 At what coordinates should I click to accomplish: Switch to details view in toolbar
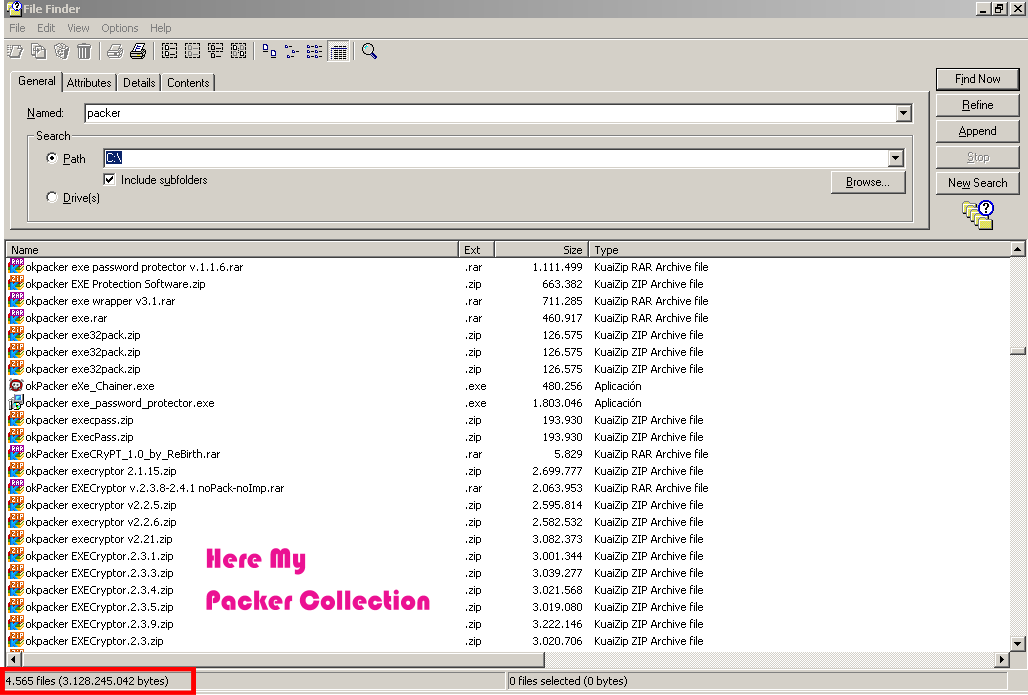(x=338, y=51)
